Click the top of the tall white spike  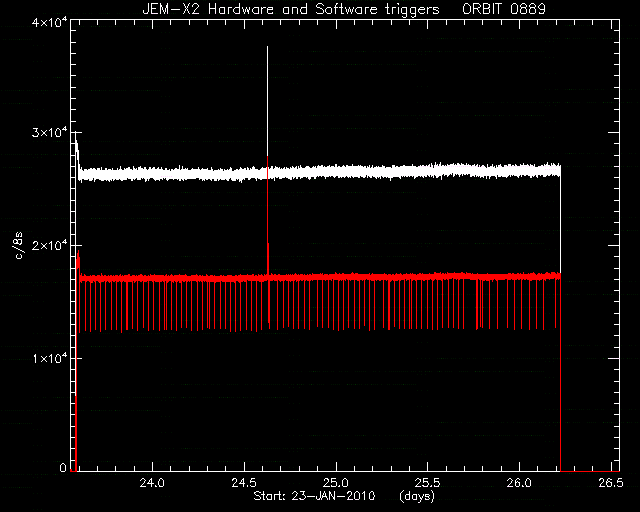coord(267,47)
